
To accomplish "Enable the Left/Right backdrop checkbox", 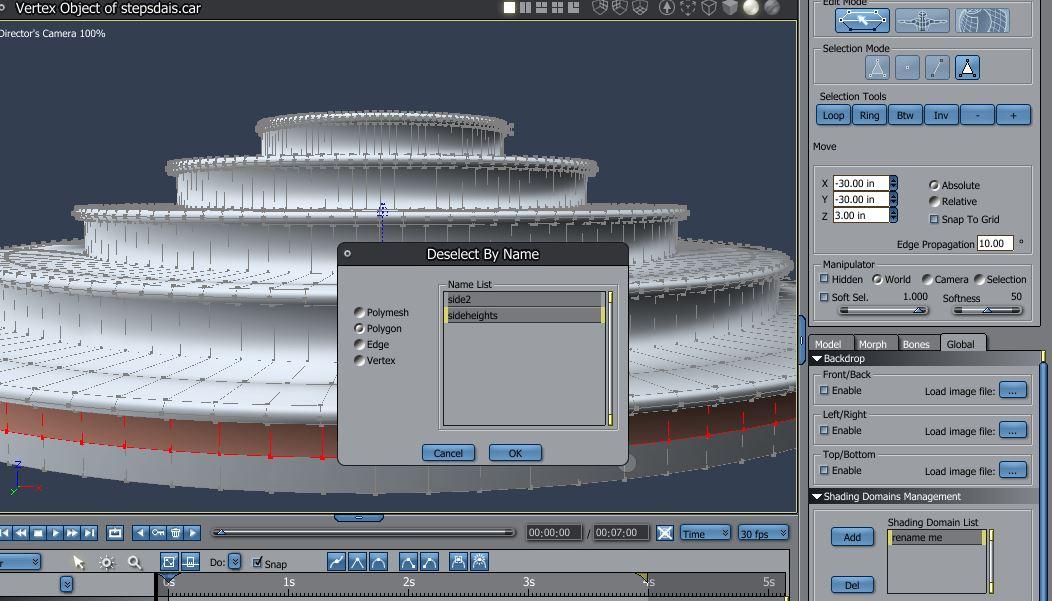I will pyautogui.click(x=825, y=430).
